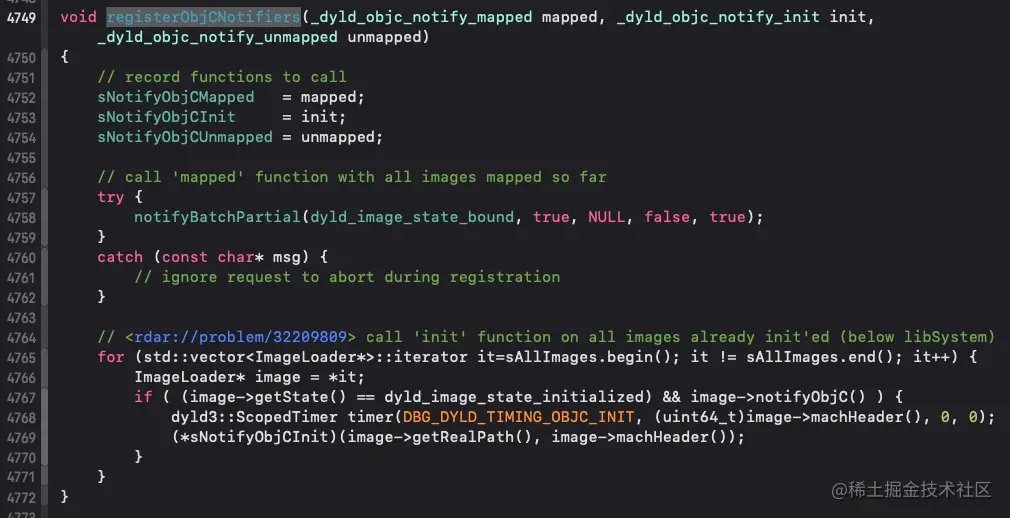Click the dyld_image_state_initialized constant

click(x=514, y=397)
